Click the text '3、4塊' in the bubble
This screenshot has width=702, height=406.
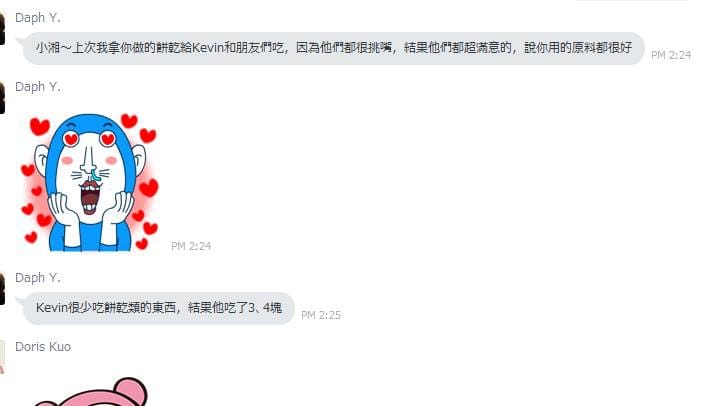pos(265,308)
